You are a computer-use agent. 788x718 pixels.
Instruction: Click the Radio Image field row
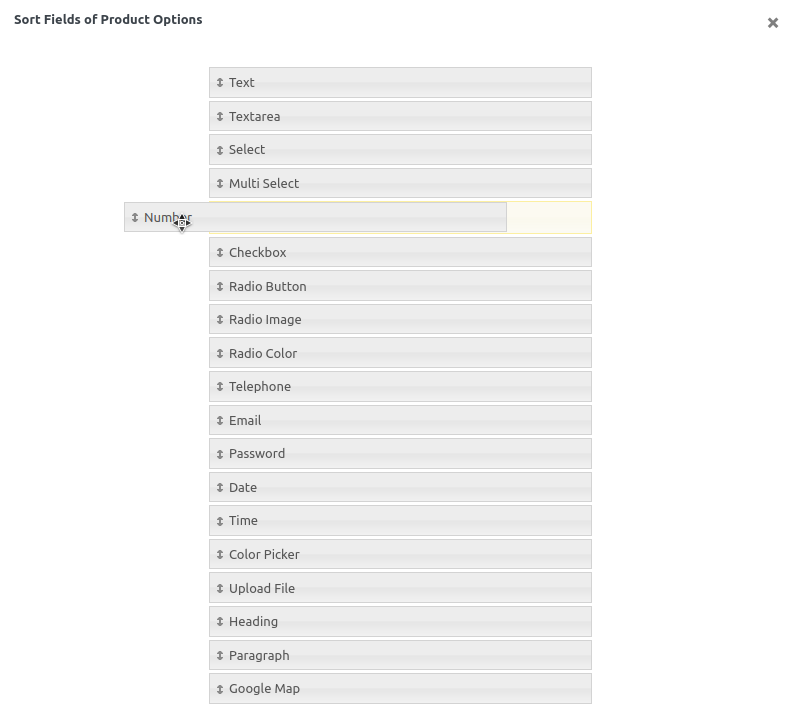400,320
